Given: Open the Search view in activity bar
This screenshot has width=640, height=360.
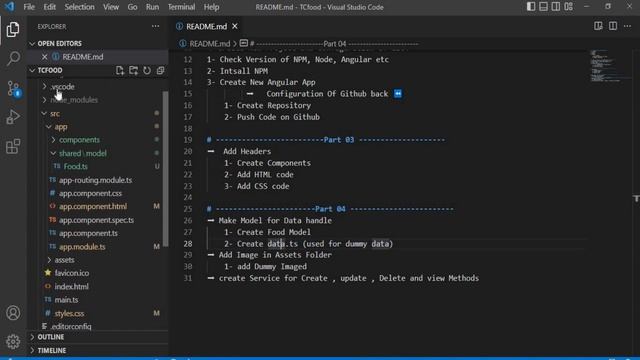Looking at the screenshot, I should (x=13, y=58).
